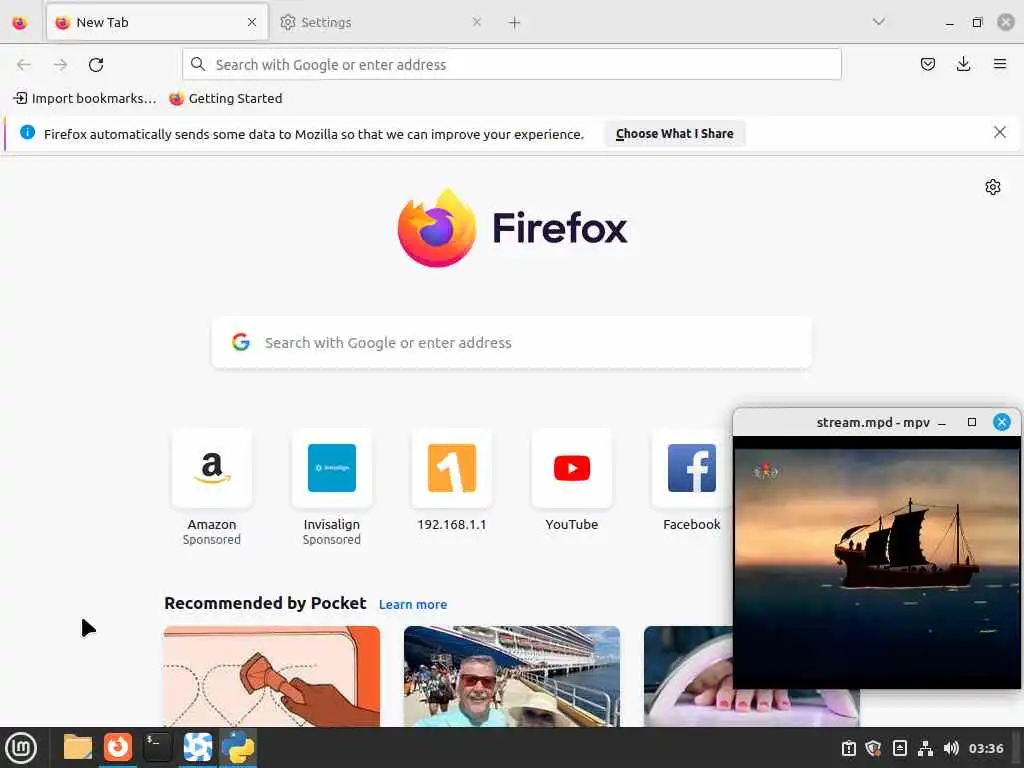Close the stream.mpd mpv window
This screenshot has width=1024, height=768.
(x=1001, y=423)
